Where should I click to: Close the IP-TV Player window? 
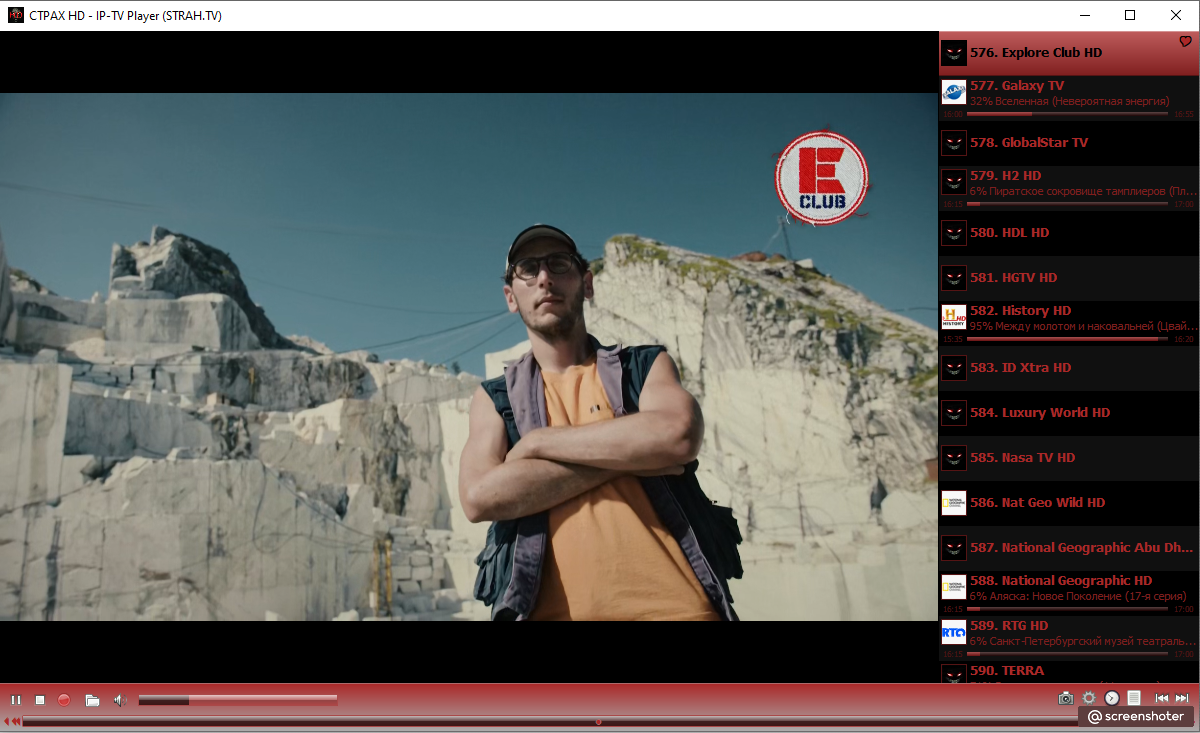[x=1176, y=15]
